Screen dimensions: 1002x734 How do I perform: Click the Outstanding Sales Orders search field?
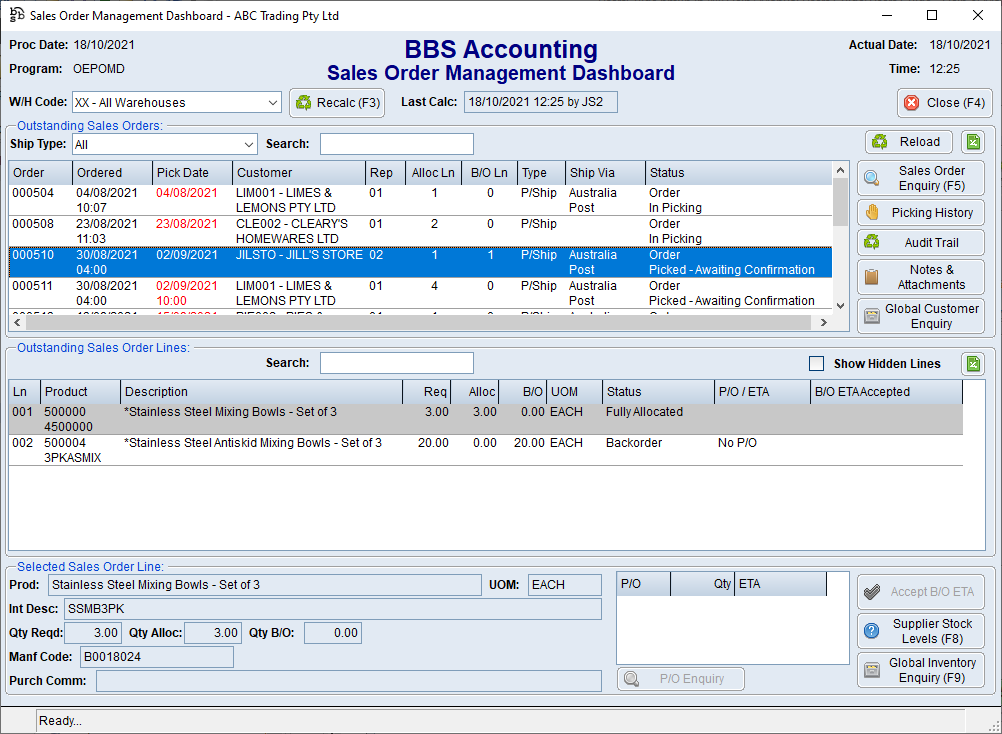coord(396,144)
